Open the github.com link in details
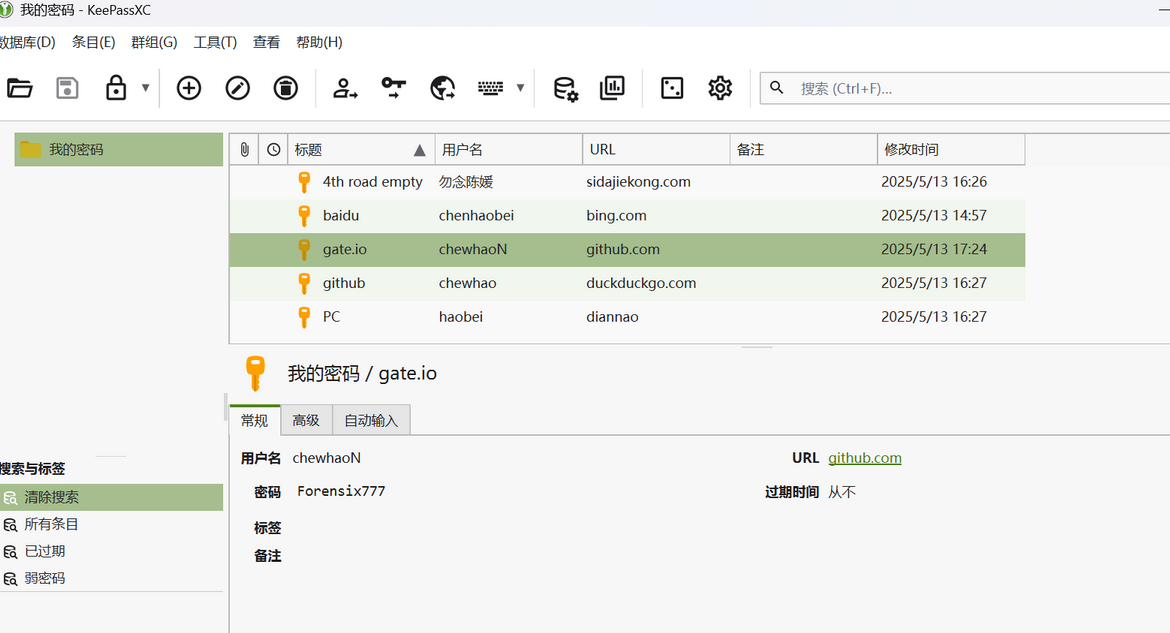Viewport: 1170px width, 633px height. point(865,458)
